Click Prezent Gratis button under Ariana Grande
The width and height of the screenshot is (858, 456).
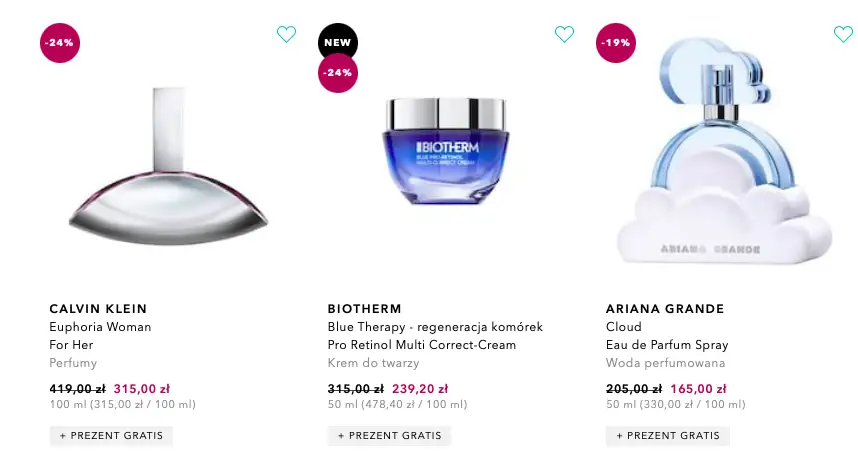pyautogui.click(x=668, y=436)
